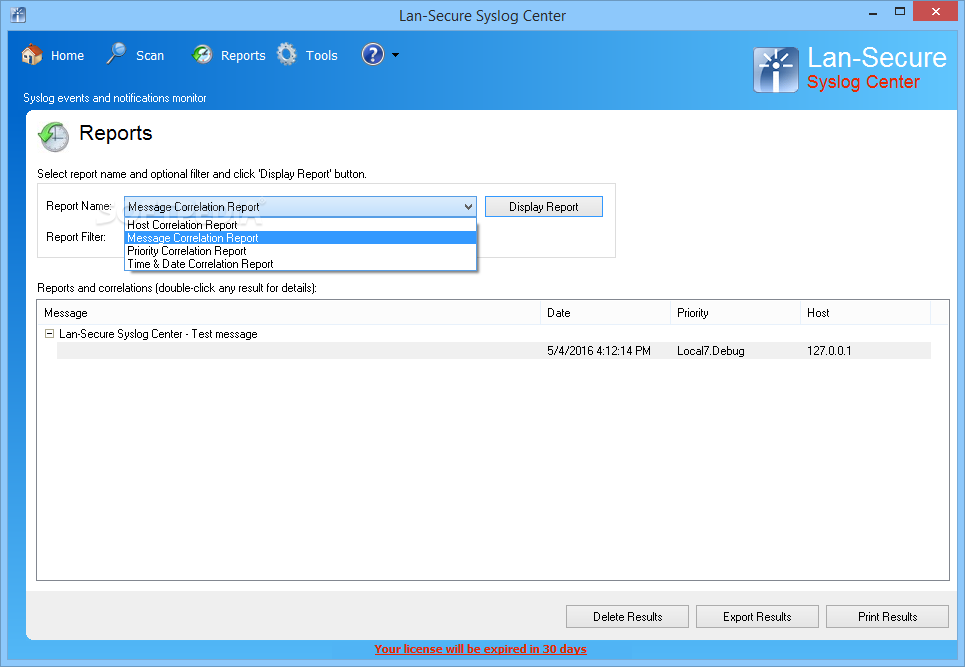
Task: Choose Time & Date Correlation Report
Action: click(300, 264)
